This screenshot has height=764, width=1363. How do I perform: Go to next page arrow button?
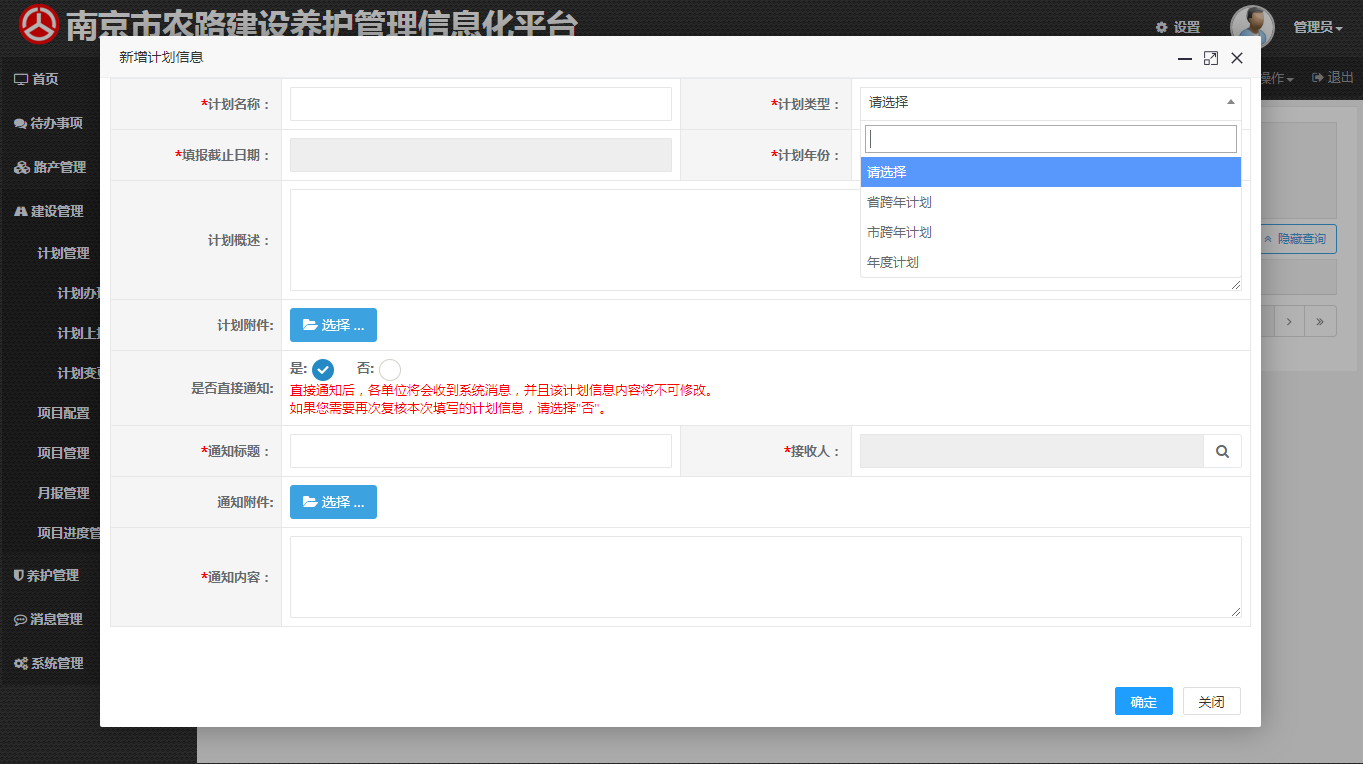(1289, 321)
